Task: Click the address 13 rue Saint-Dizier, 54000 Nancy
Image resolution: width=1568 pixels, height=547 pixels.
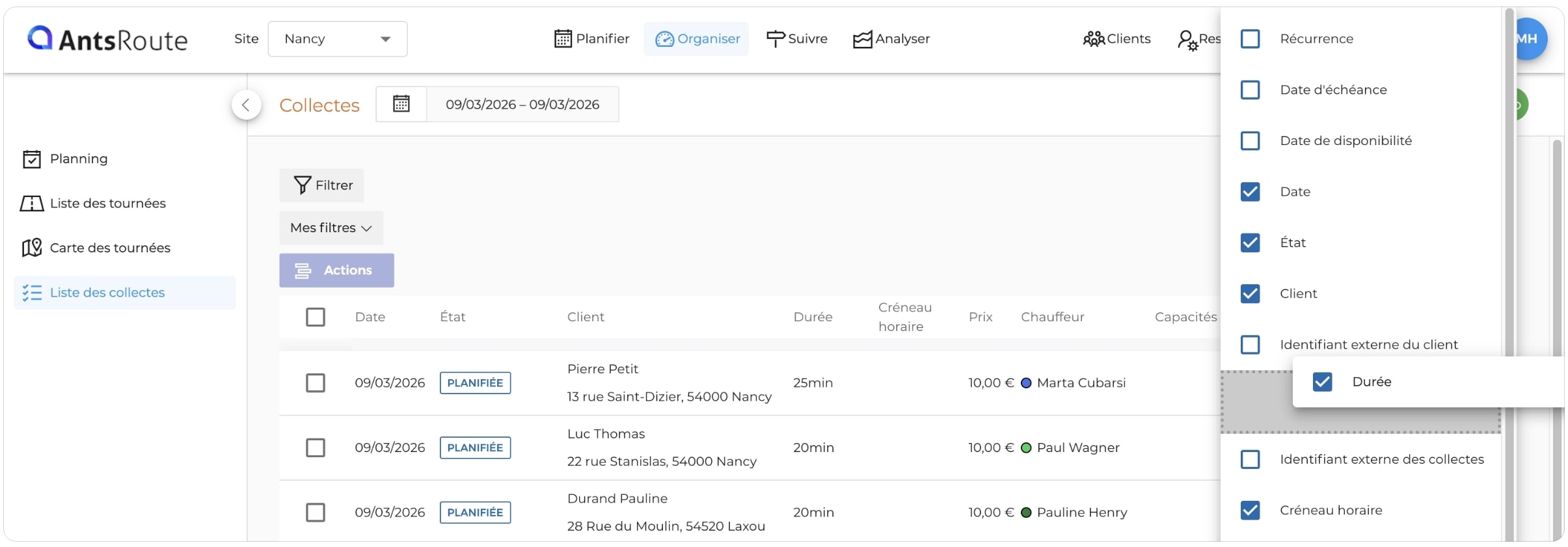Action: point(669,397)
